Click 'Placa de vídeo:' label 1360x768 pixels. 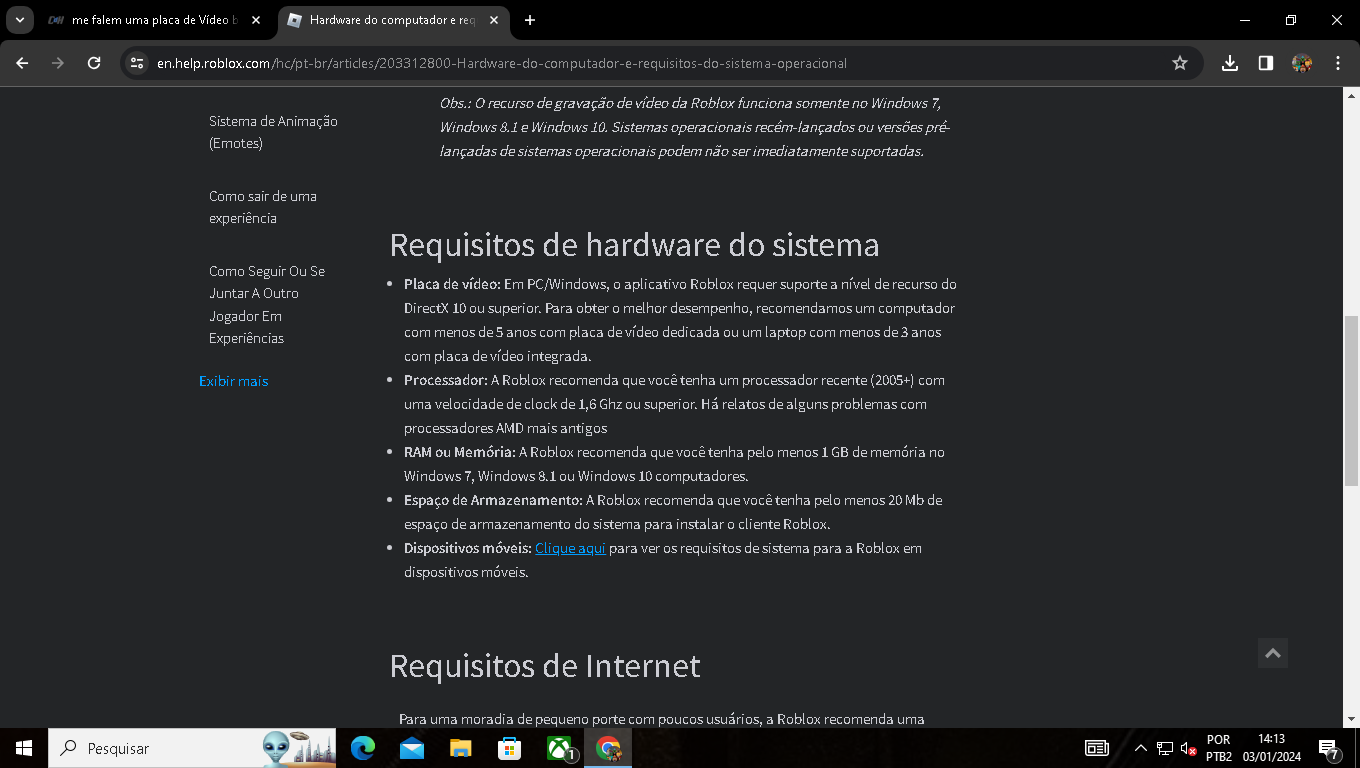452,284
